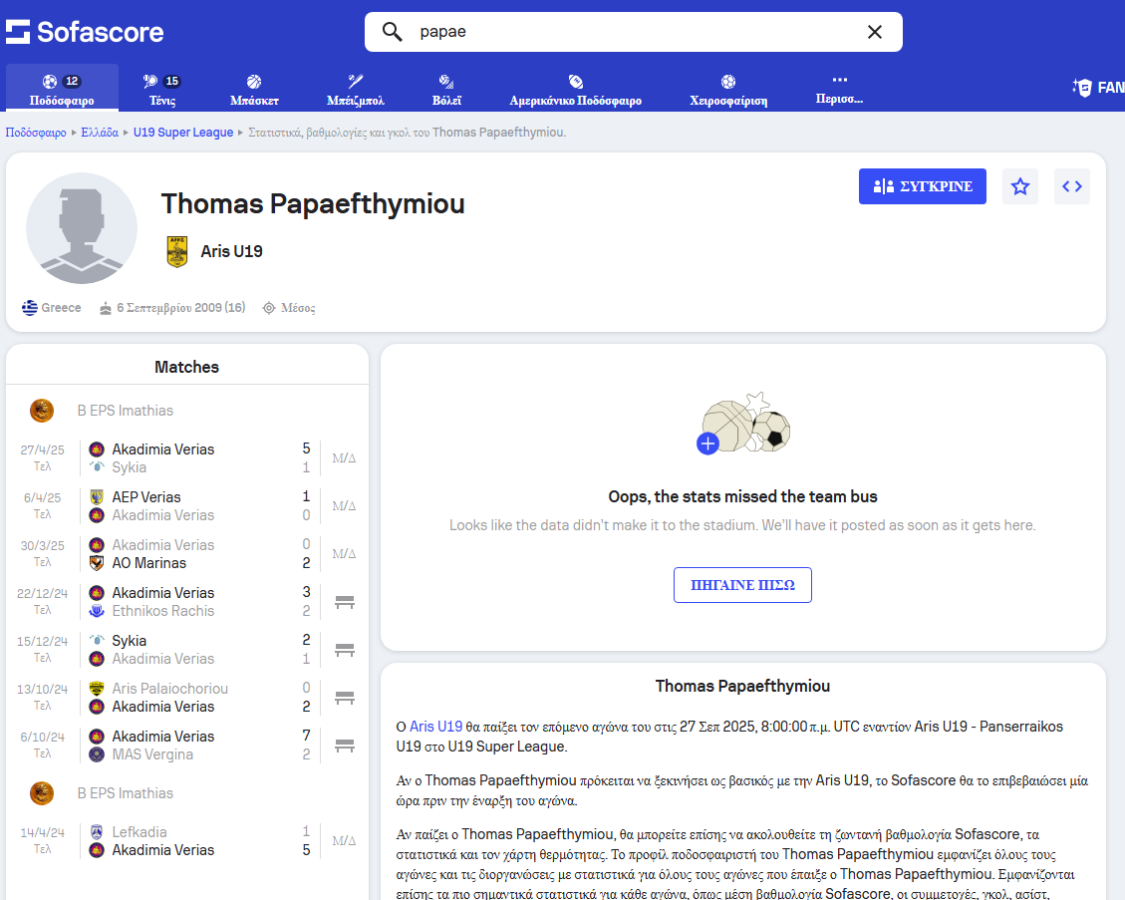Click the position target icon
1125x900 pixels.
(269, 308)
